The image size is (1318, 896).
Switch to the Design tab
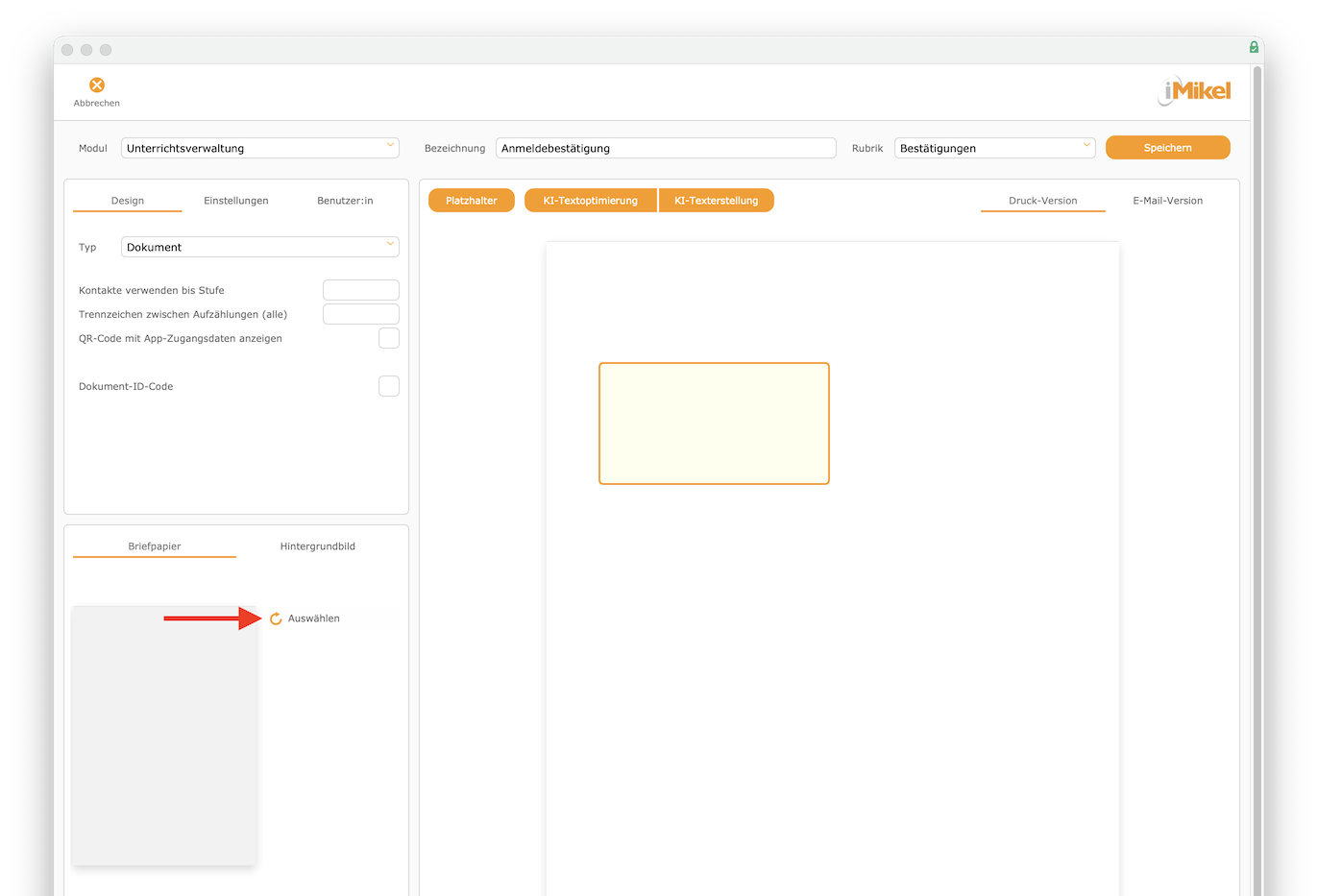(x=128, y=201)
